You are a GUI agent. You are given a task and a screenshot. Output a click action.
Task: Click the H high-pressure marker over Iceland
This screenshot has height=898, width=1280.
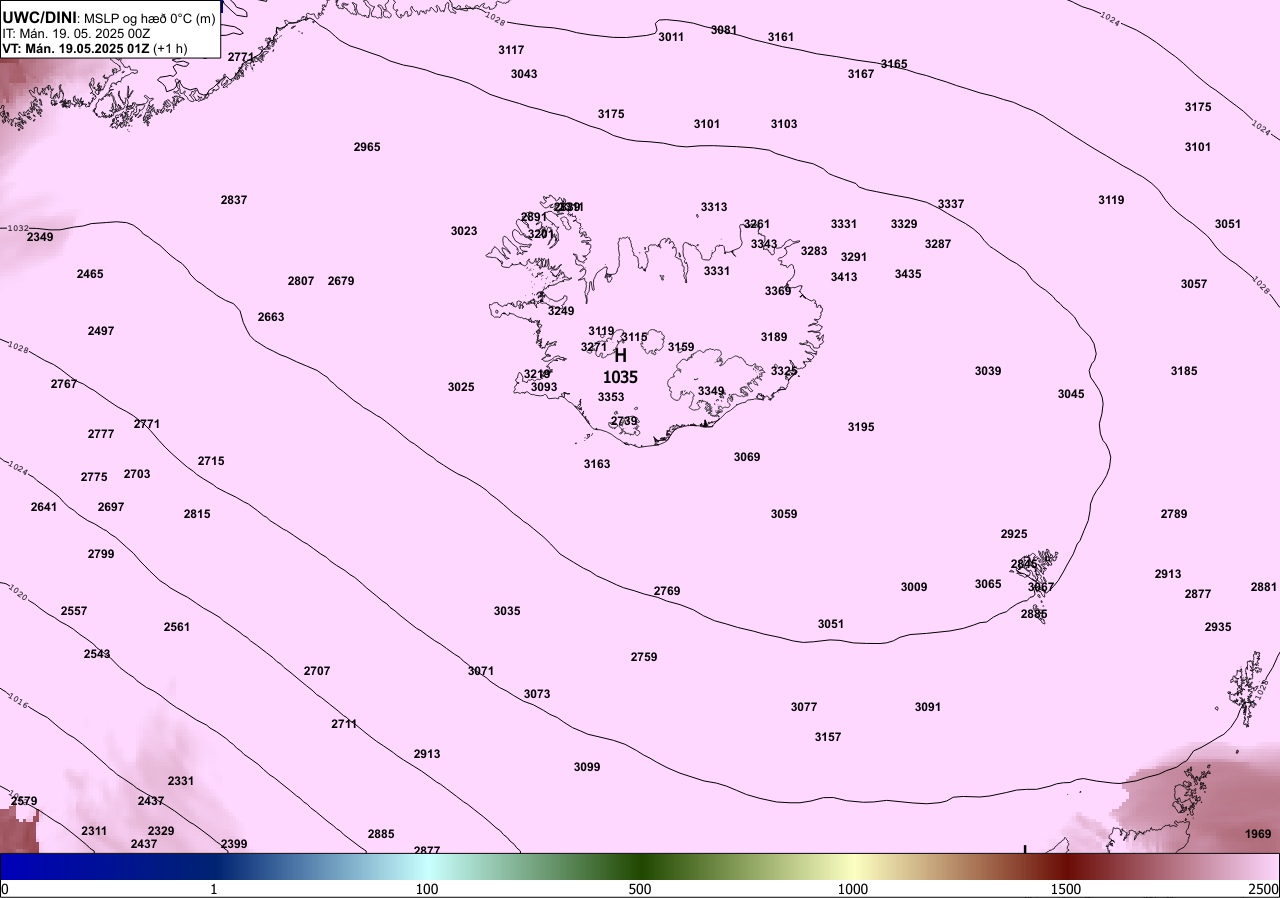pos(620,355)
